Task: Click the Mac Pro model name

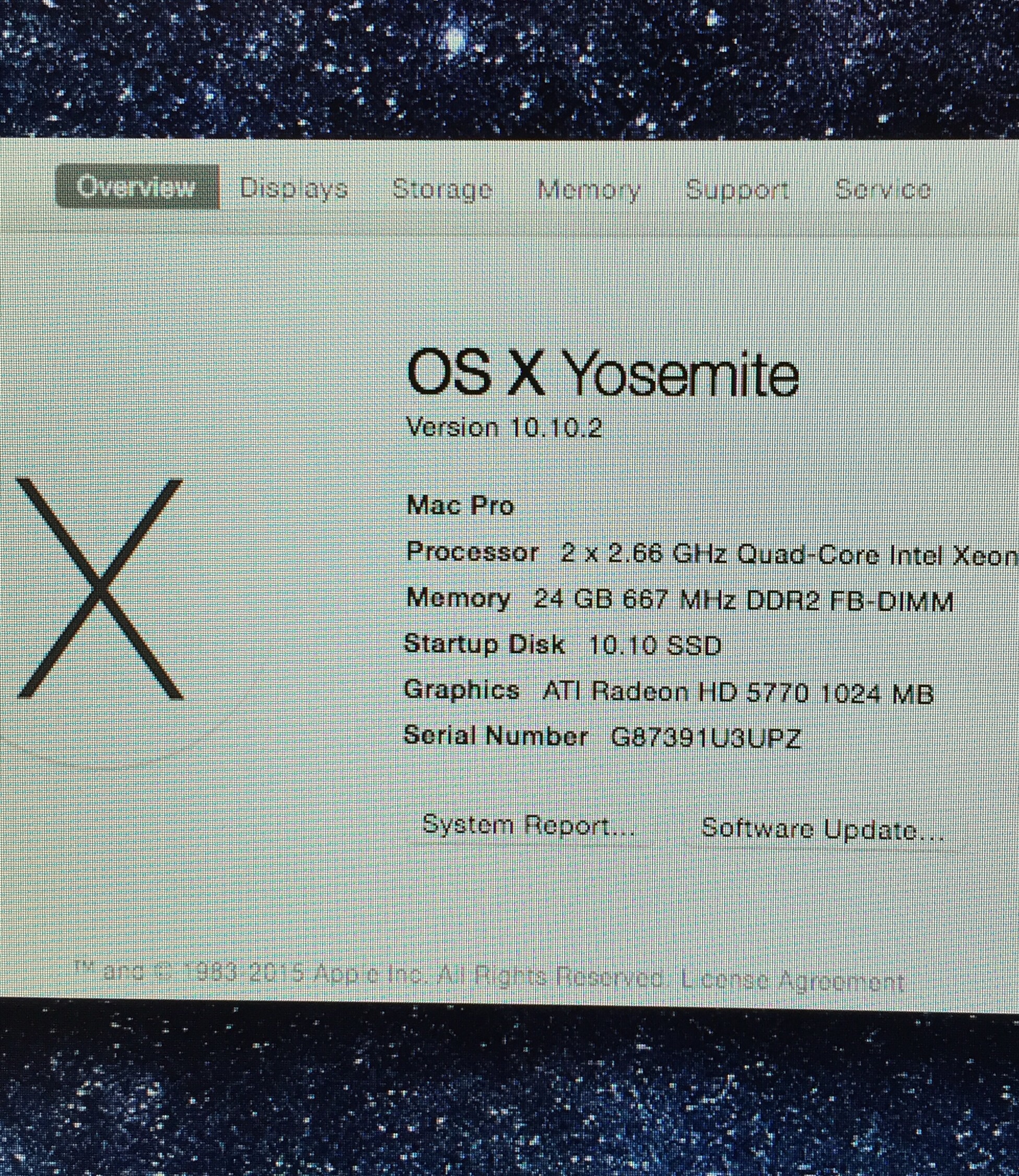Action: click(460, 505)
